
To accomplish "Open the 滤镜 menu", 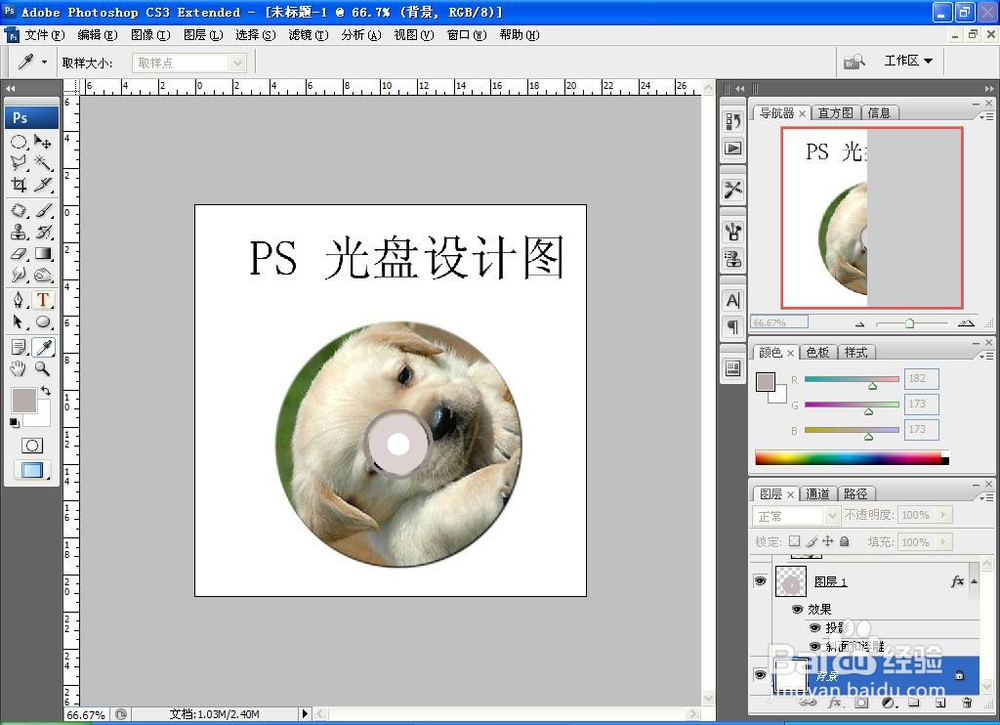I will (307, 34).
